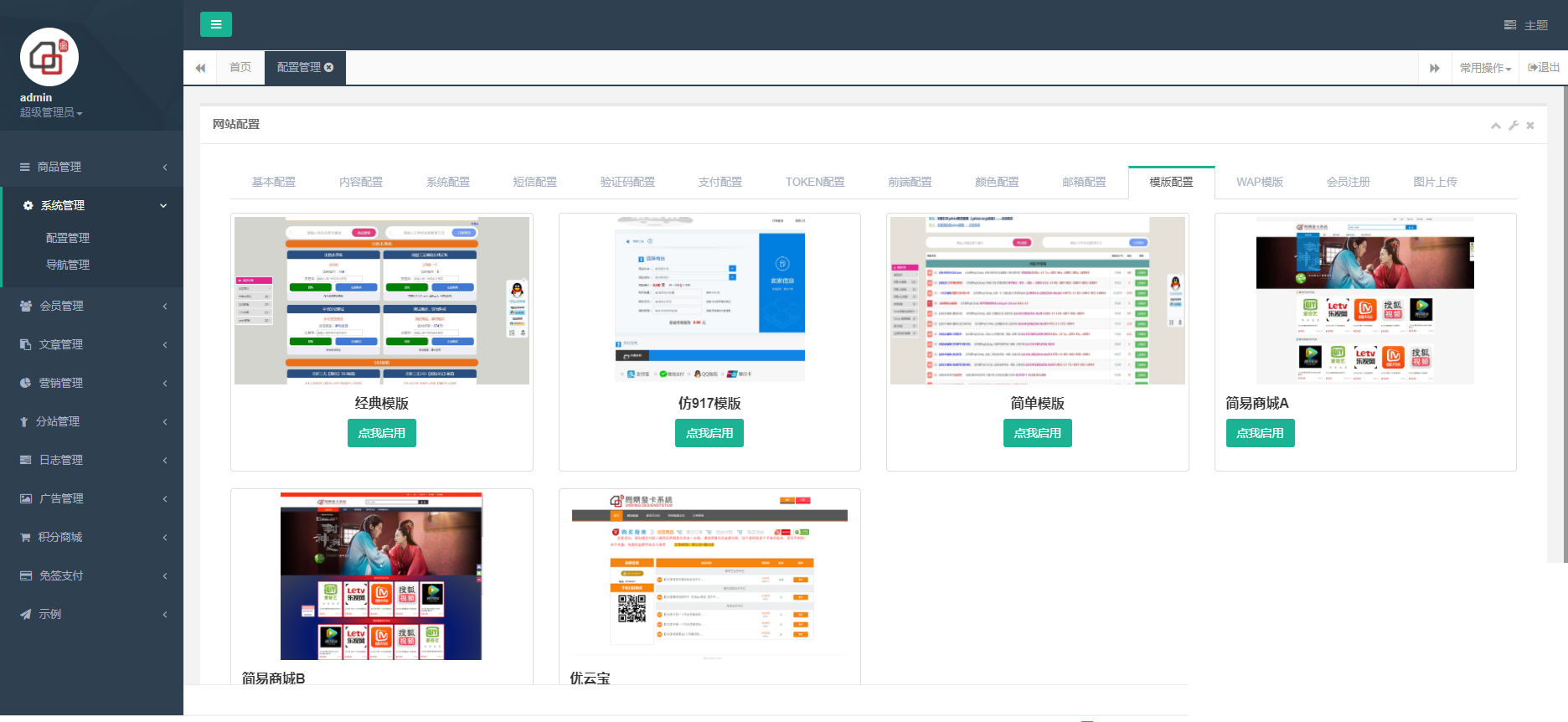Open the 常用操作 dropdown
The image size is (1568, 722).
click(1485, 68)
